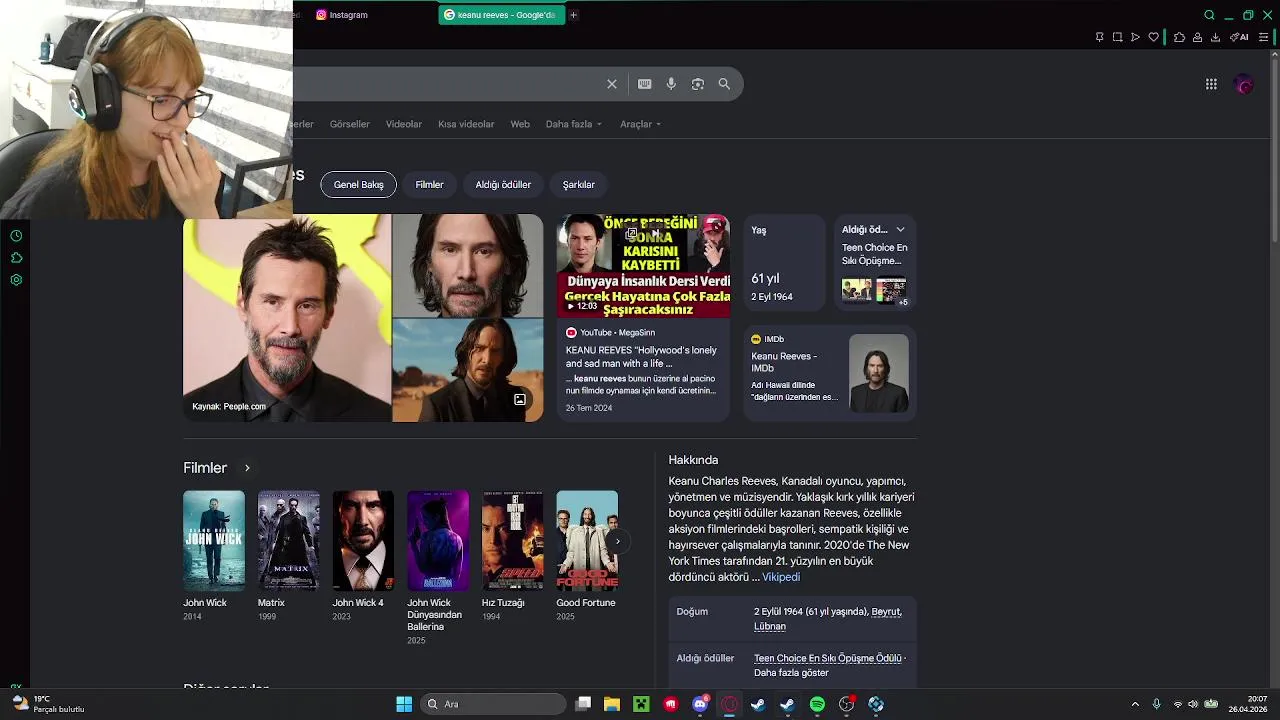Open the browser downloads icon
Image resolution: width=1280 pixels, height=720 pixels.
(1215, 37)
